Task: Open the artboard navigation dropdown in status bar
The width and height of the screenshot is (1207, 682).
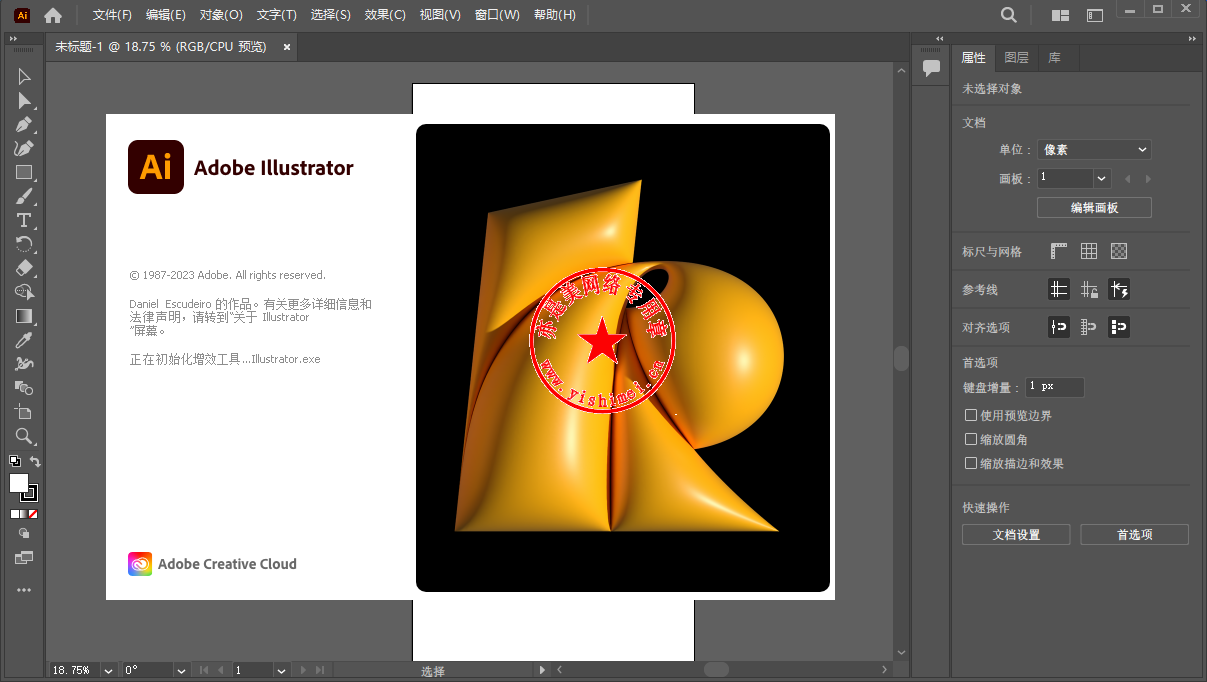Action: coord(281,670)
